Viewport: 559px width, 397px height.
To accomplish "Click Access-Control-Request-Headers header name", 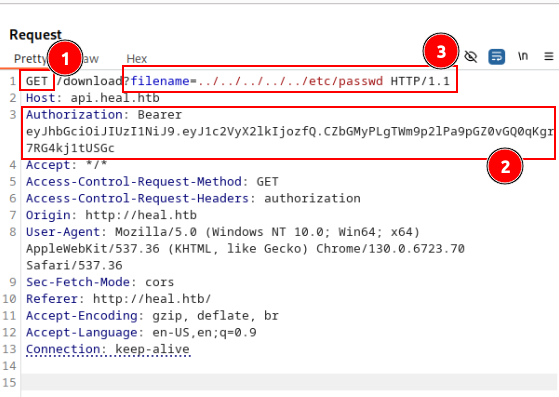I will pos(137,198).
